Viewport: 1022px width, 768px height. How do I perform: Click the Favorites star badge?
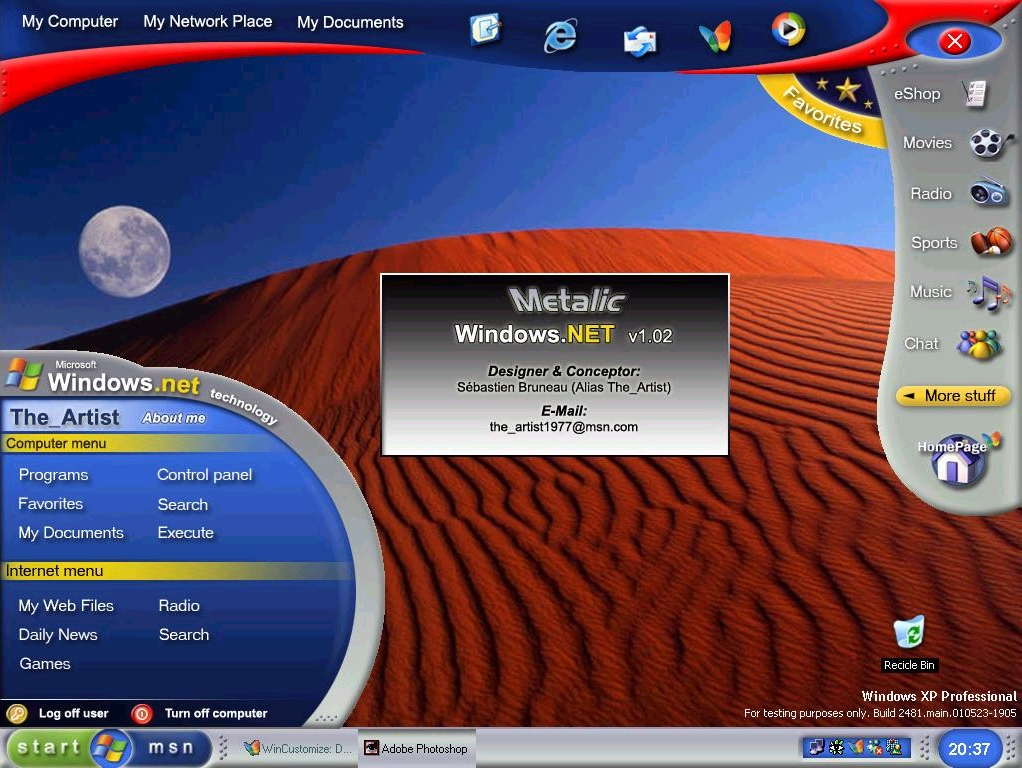coord(826,106)
